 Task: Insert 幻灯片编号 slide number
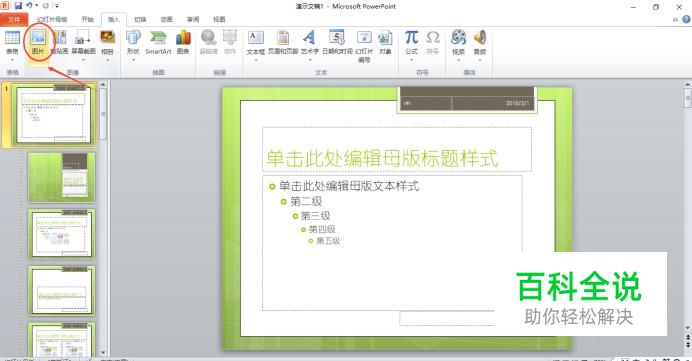[x=364, y=46]
